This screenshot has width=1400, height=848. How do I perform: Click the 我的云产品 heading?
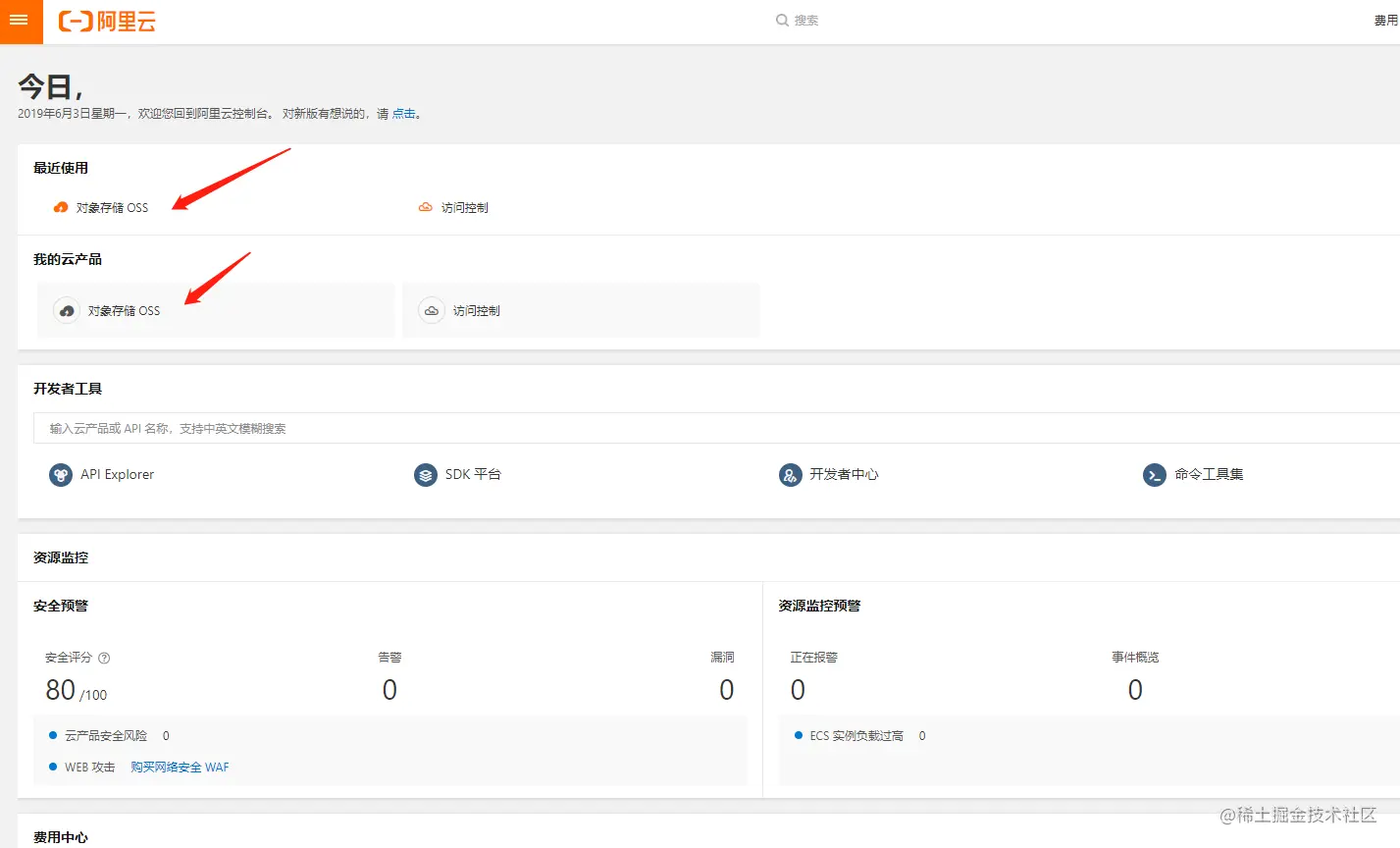click(x=68, y=259)
